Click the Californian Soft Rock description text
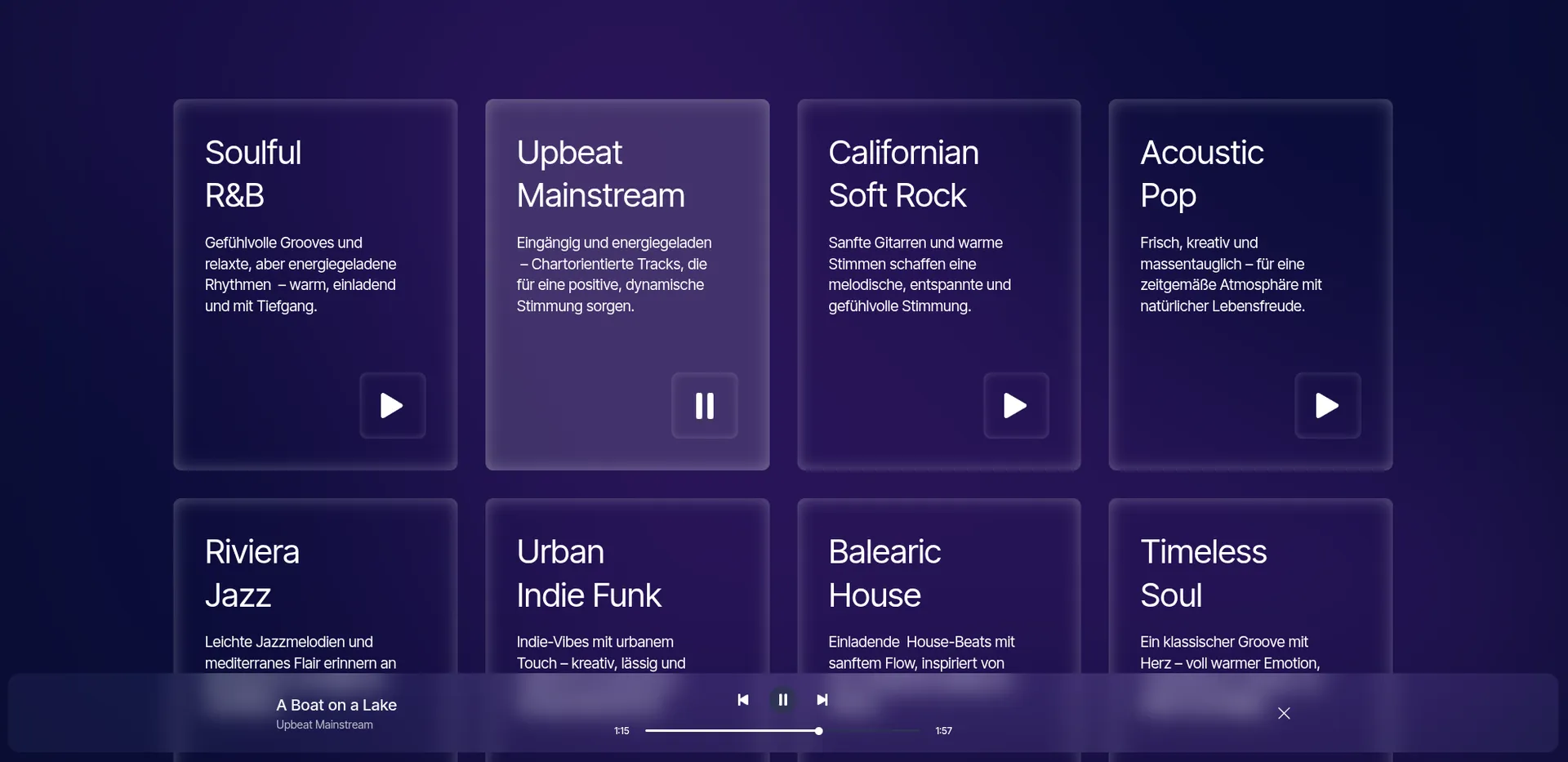 (920, 274)
